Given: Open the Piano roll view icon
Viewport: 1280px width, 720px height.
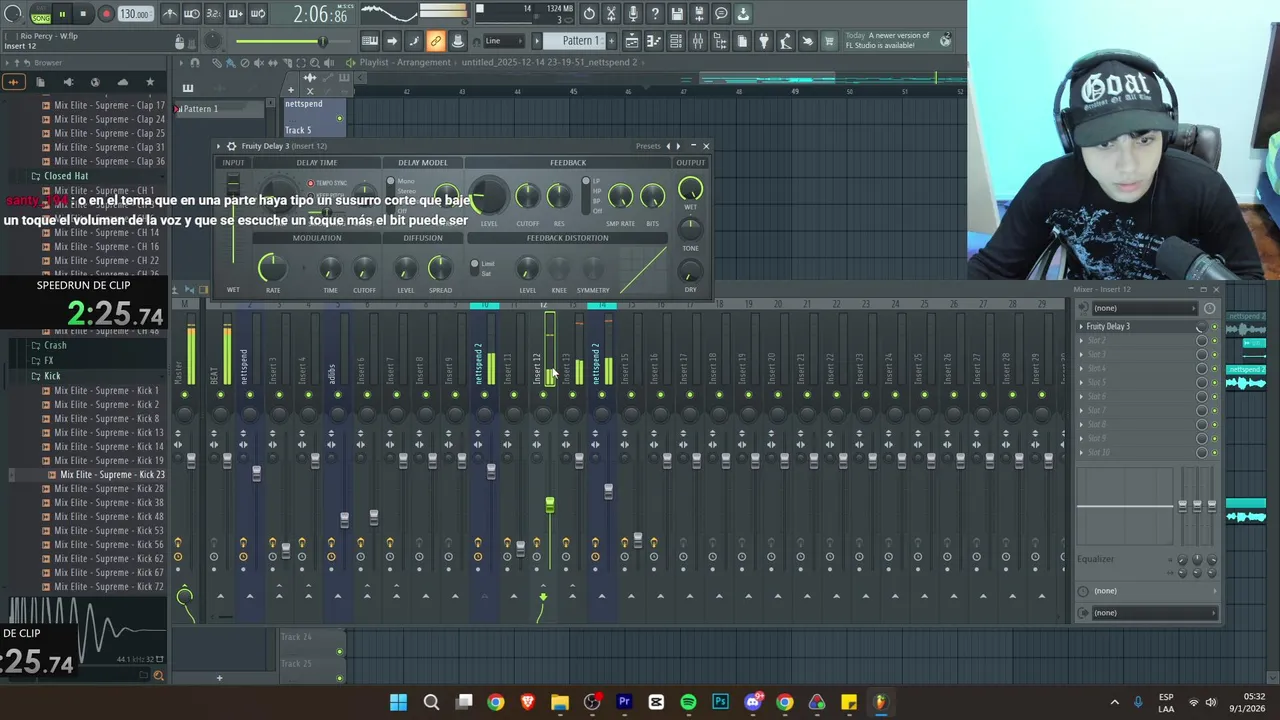Looking at the screenshot, I should point(654,41).
